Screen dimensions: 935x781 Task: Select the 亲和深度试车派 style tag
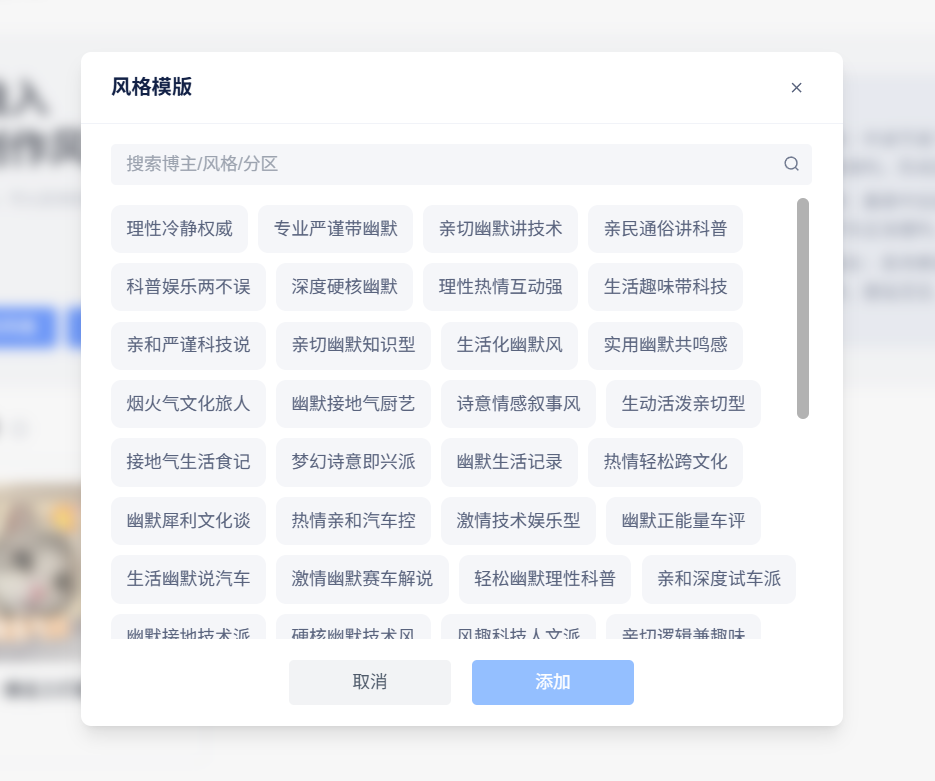click(x=718, y=579)
